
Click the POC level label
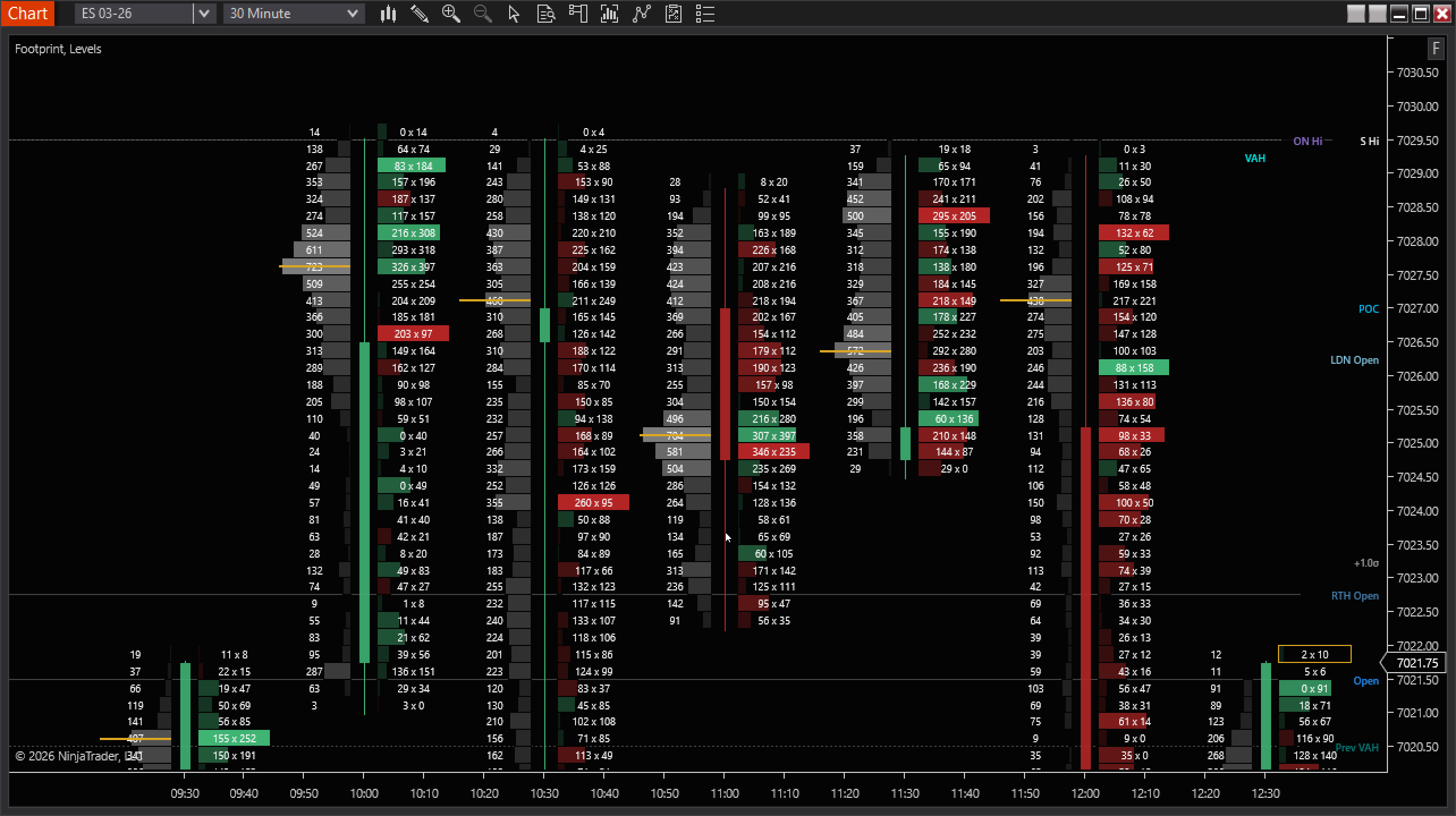point(1368,309)
